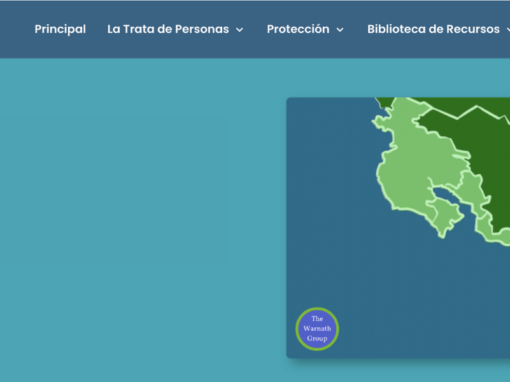Expand chevron next to La Trata de Personas
Screen dimensions: 510x382
tap(240, 30)
